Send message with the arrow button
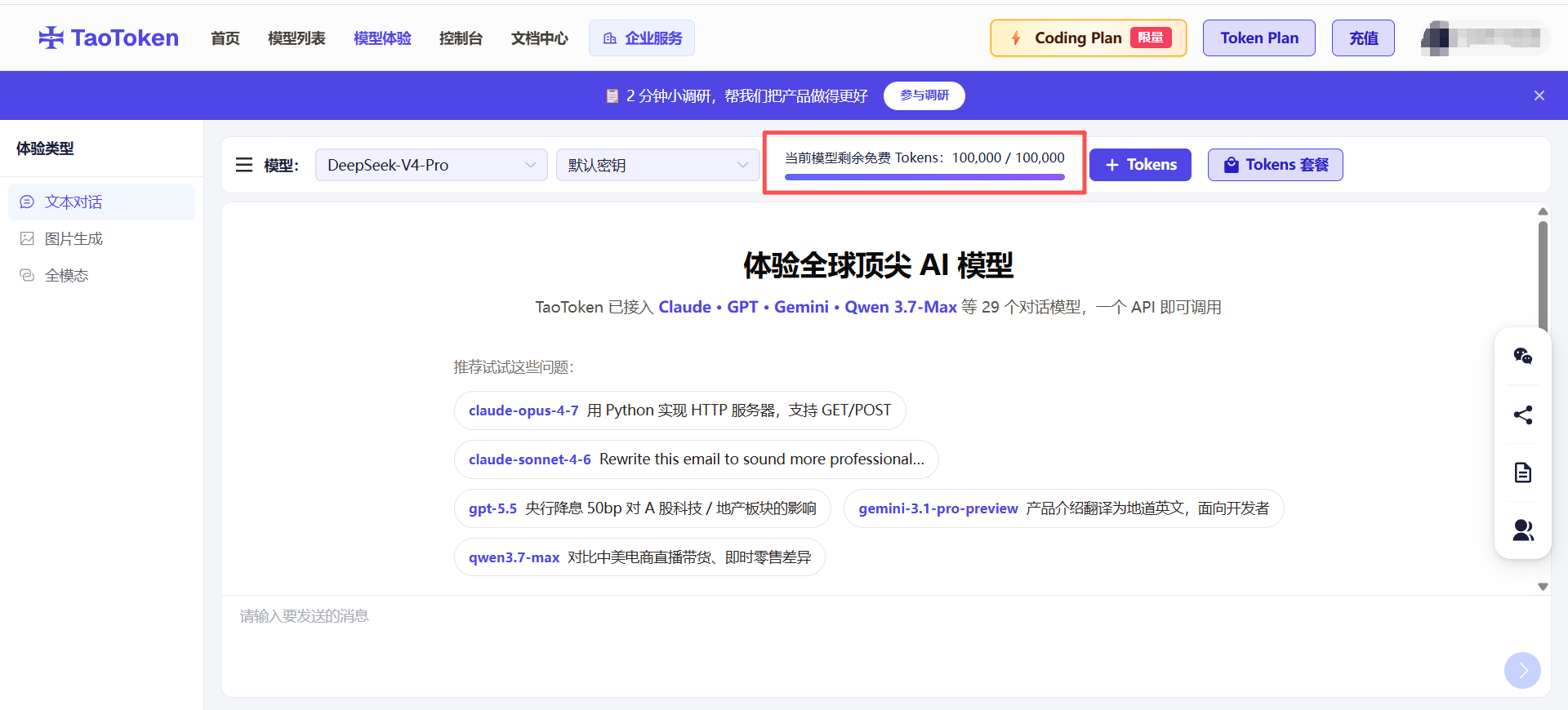This screenshot has width=1568, height=710. pos(1522,670)
